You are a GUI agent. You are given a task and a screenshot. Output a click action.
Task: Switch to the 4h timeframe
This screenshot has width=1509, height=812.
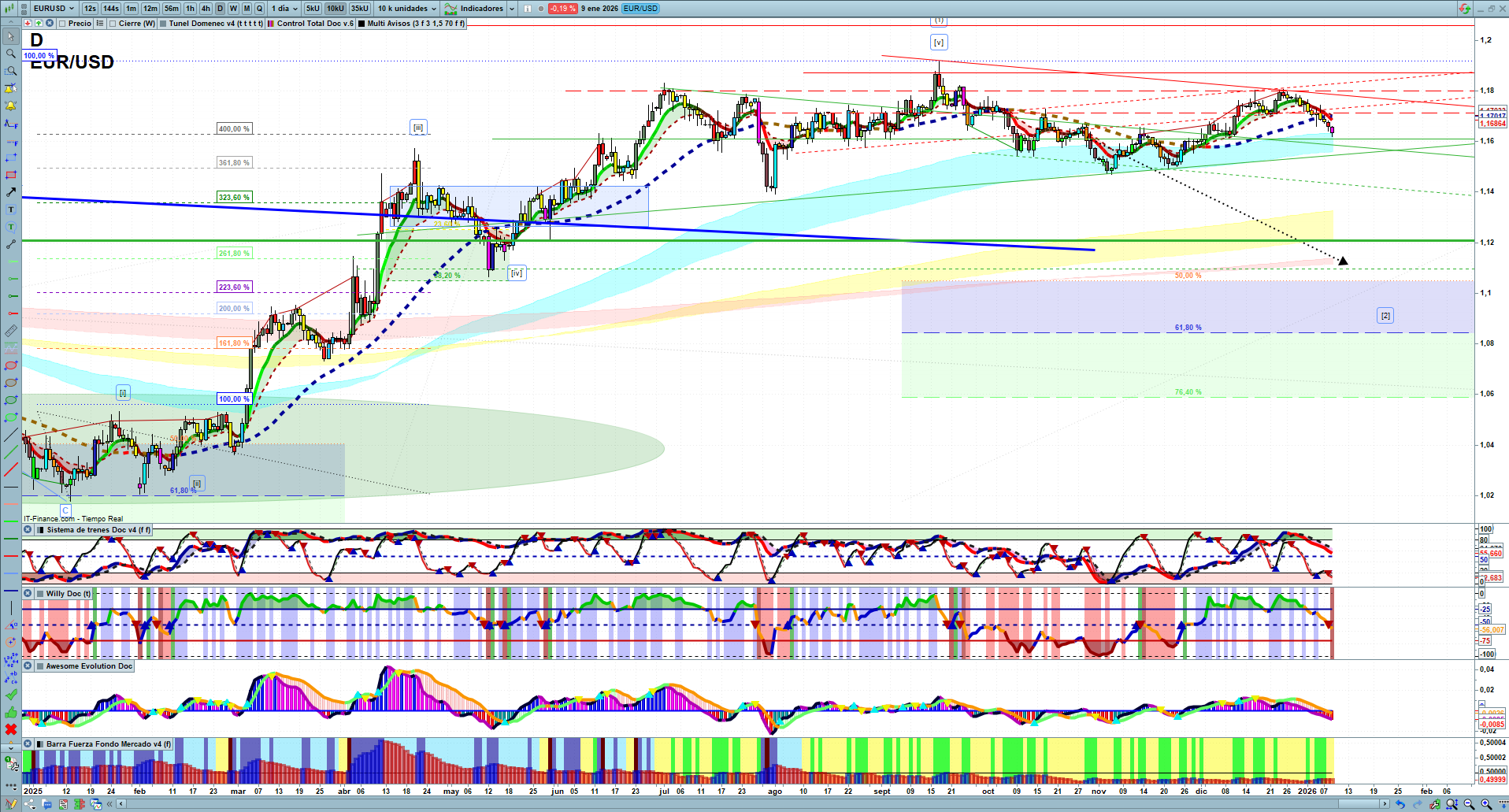point(206,9)
